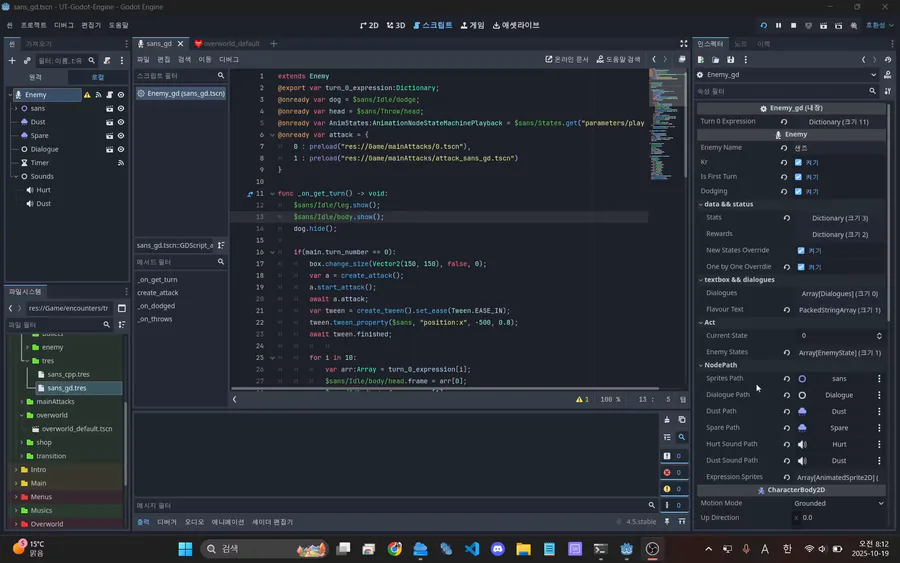Open Stats Dictionary (크기 3) value
Viewport: 900px width, 563px height.
(x=840, y=218)
